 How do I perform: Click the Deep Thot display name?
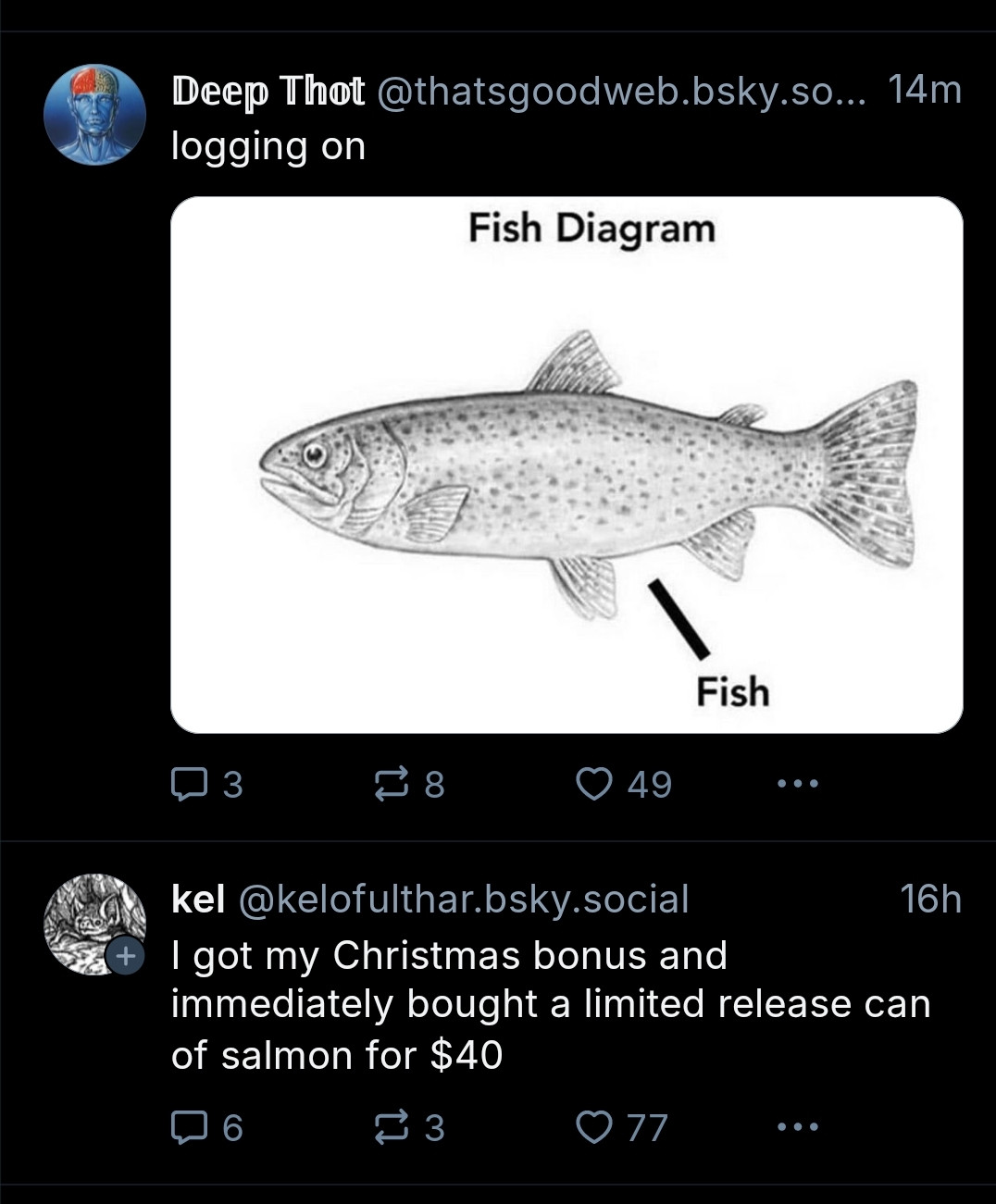tap(268, 91)
